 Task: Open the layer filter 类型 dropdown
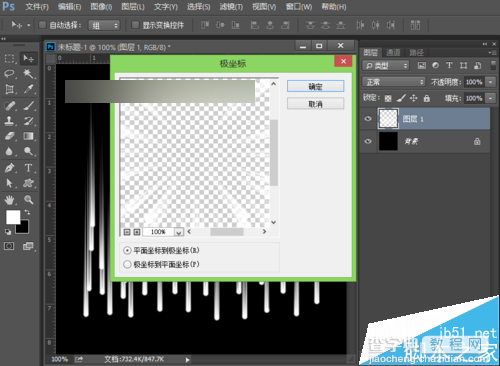(385, 66)
